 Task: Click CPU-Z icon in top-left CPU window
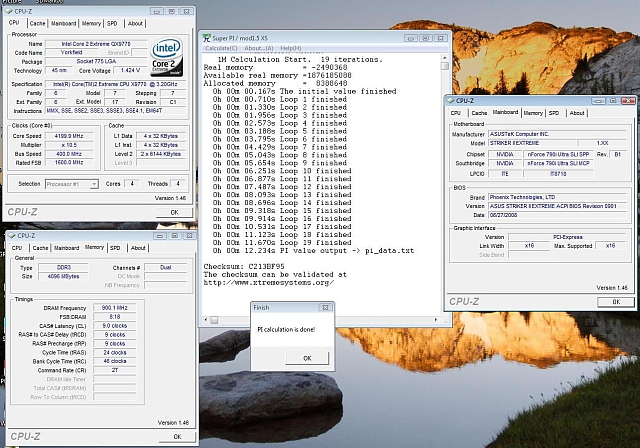coord(9,11)
